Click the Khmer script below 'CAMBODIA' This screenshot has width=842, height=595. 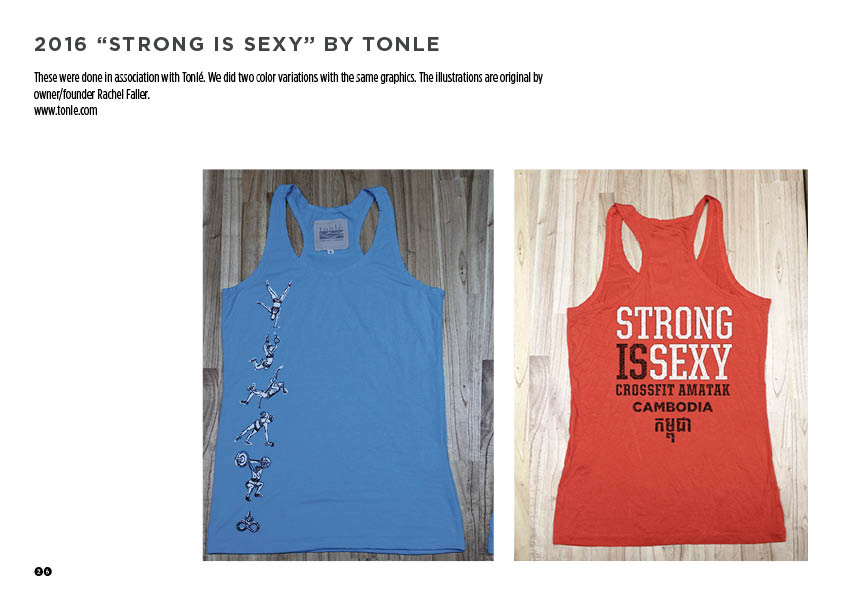[672, 428]
